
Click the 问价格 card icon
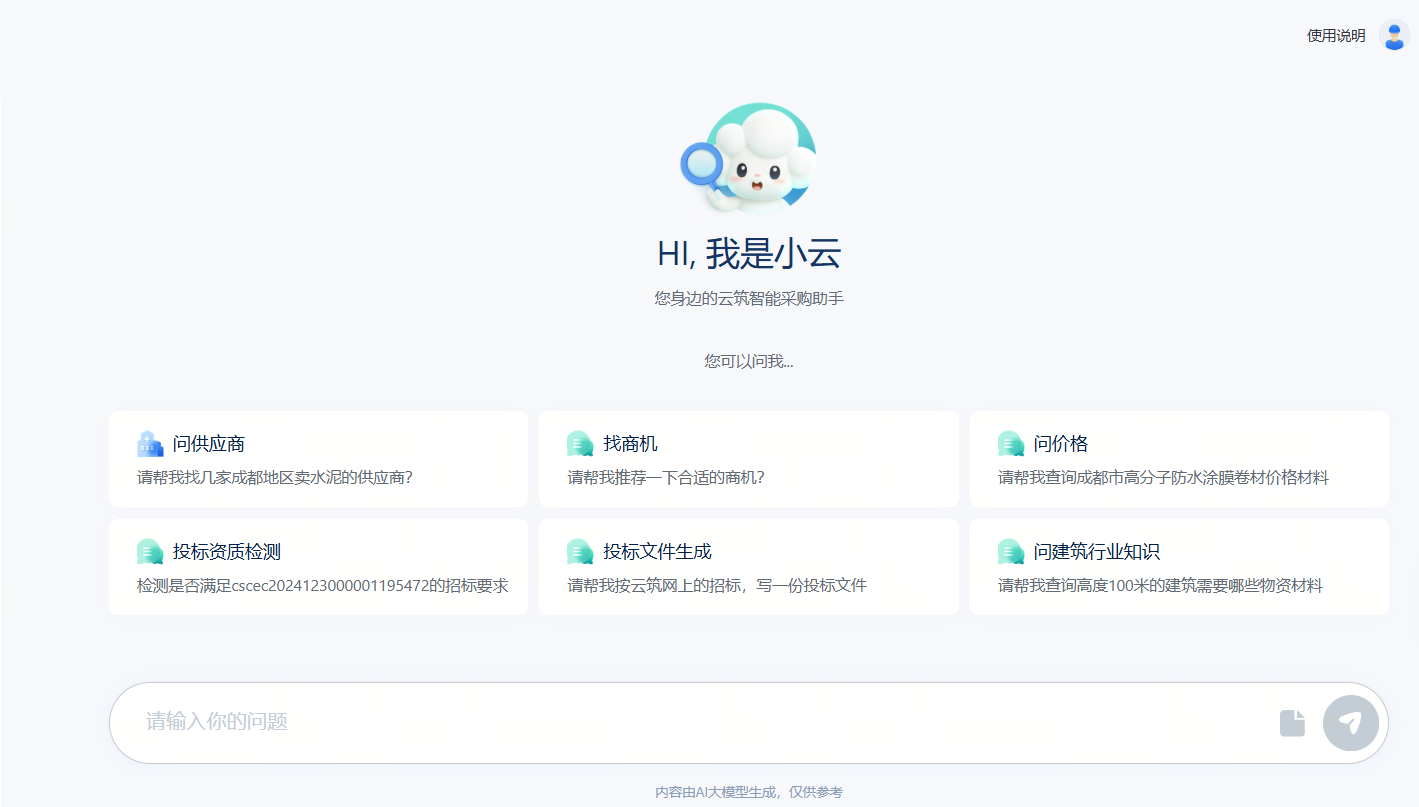(x=1010, y=443)
